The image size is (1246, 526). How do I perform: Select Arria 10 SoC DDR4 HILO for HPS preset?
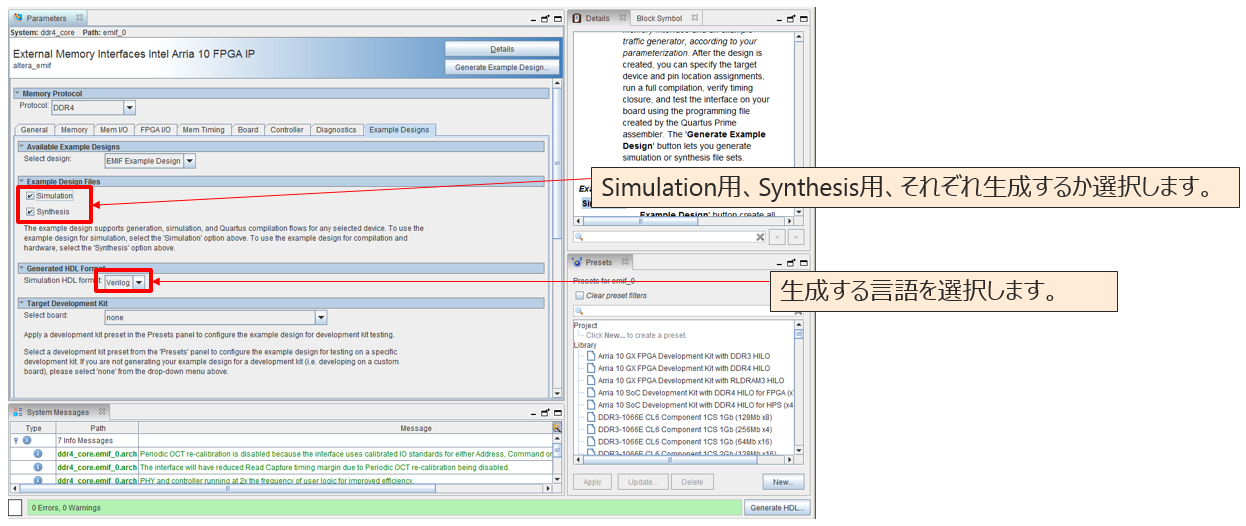point(696,404)
